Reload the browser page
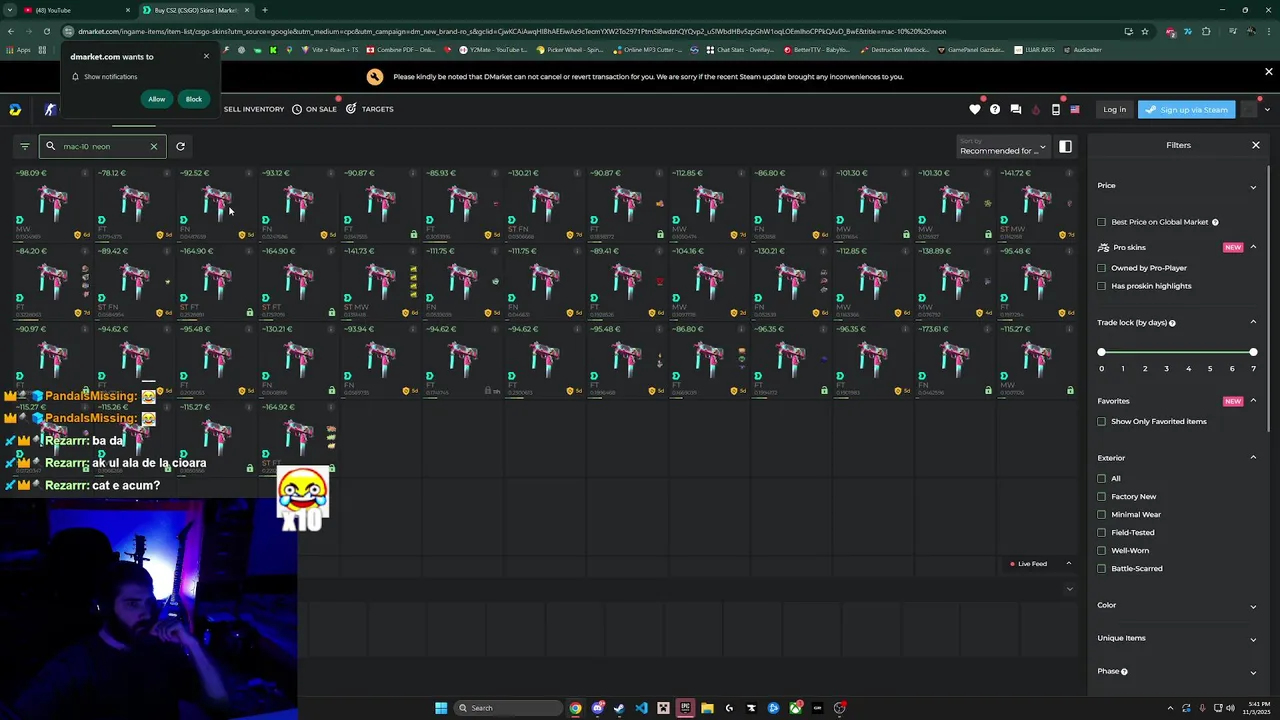 (46, 31)
